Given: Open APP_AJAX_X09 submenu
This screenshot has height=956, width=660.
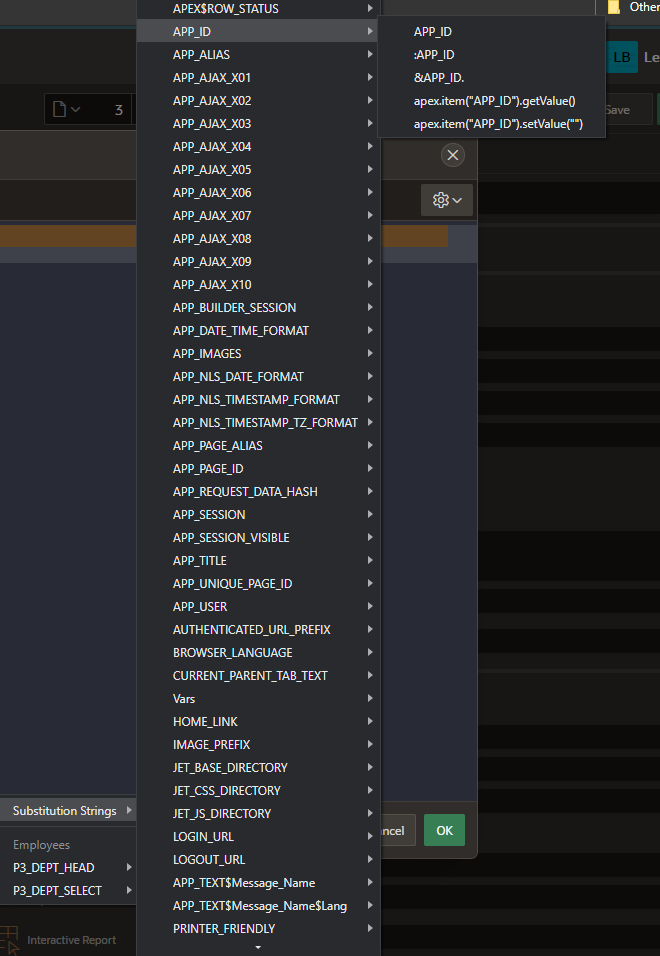Looking at the screenshot, I should [x=258, y=262].
